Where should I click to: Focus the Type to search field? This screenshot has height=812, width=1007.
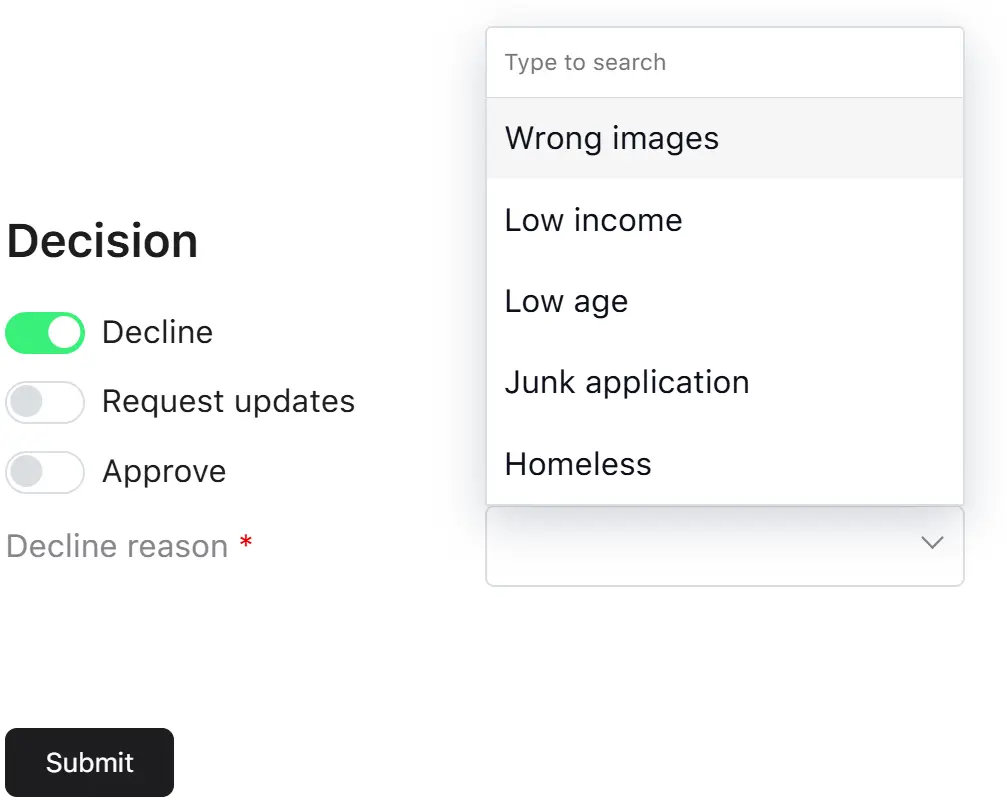click(x=724, y=62)
